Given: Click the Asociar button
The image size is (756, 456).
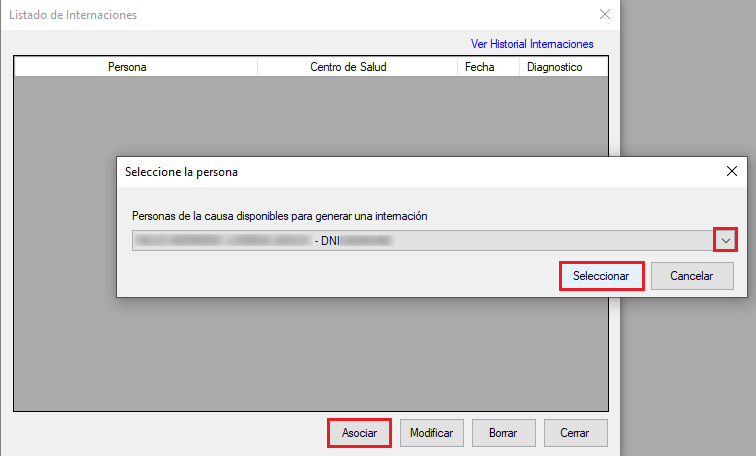Looking at the screenshot, I should [359, 433].
